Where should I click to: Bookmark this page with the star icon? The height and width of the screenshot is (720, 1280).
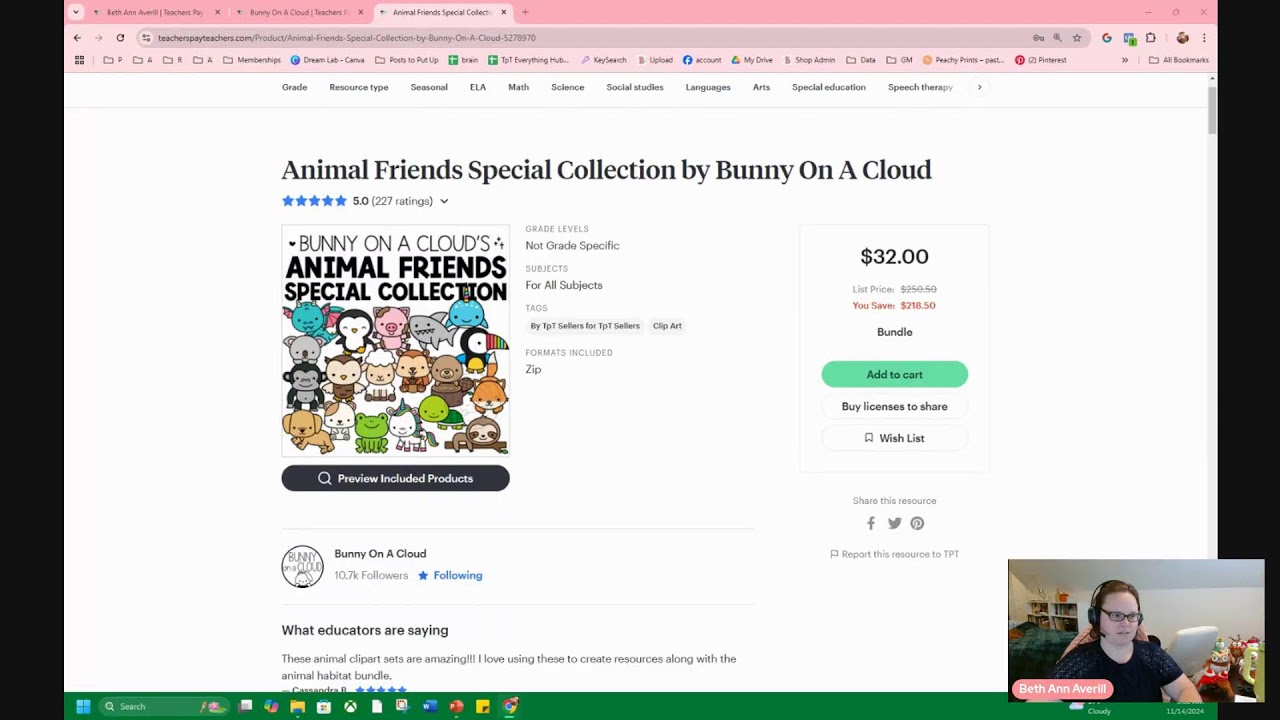pyautogui.click(x=1077, y=38)
